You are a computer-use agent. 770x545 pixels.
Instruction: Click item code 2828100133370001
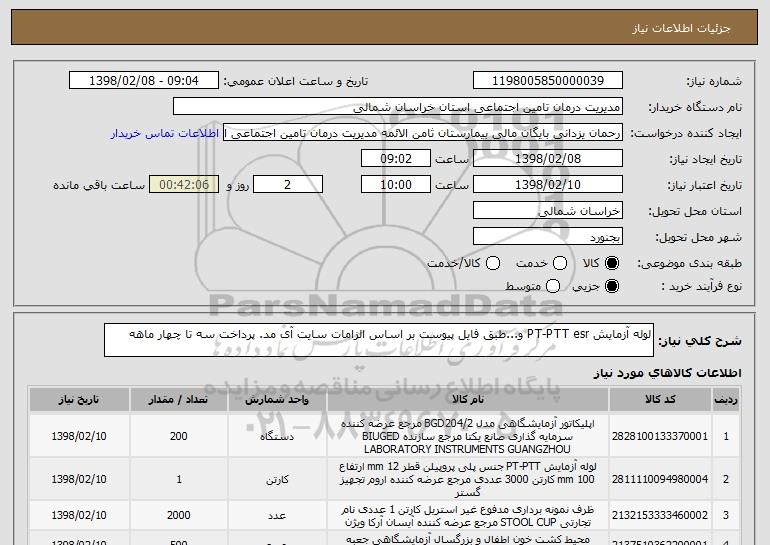pyautogui.click(x=660, y=436)
